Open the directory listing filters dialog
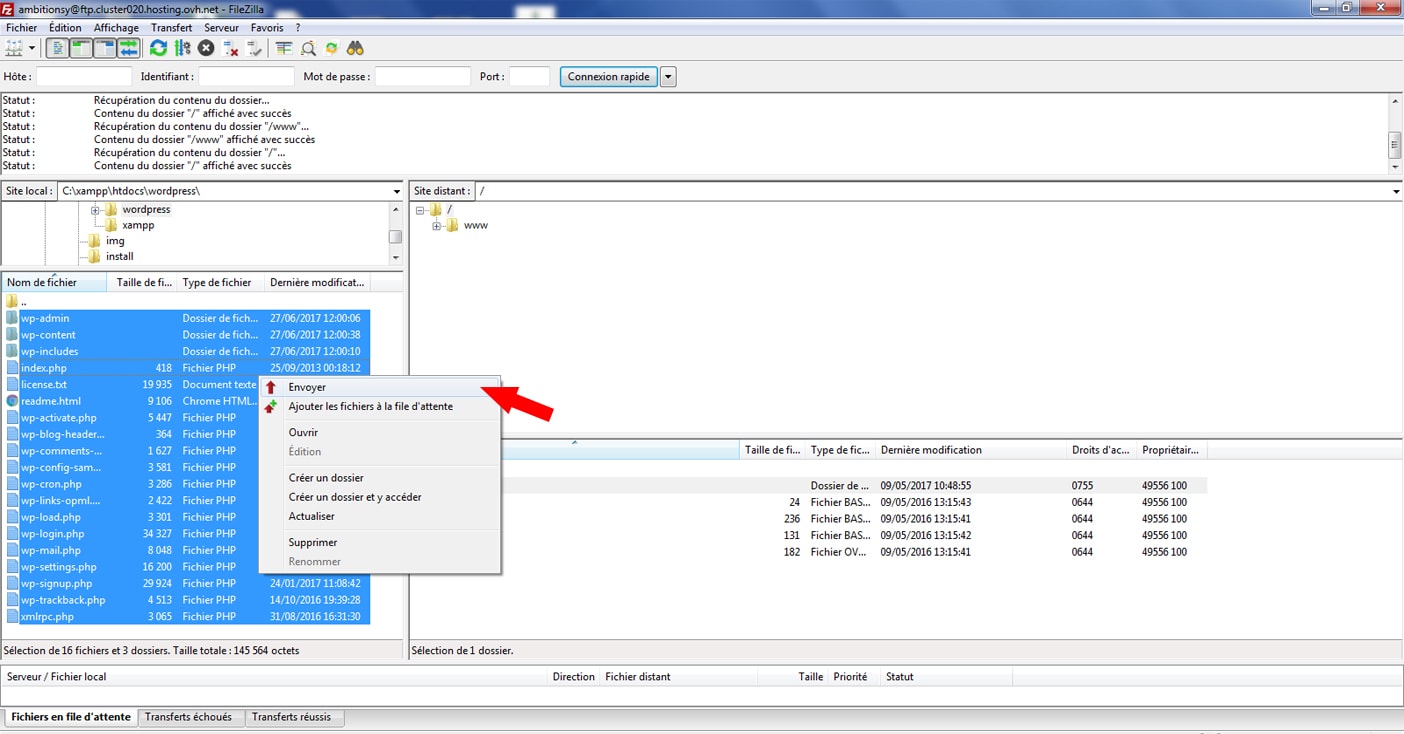Viewport: 1404px width, 734px height. tap(284, 48)
